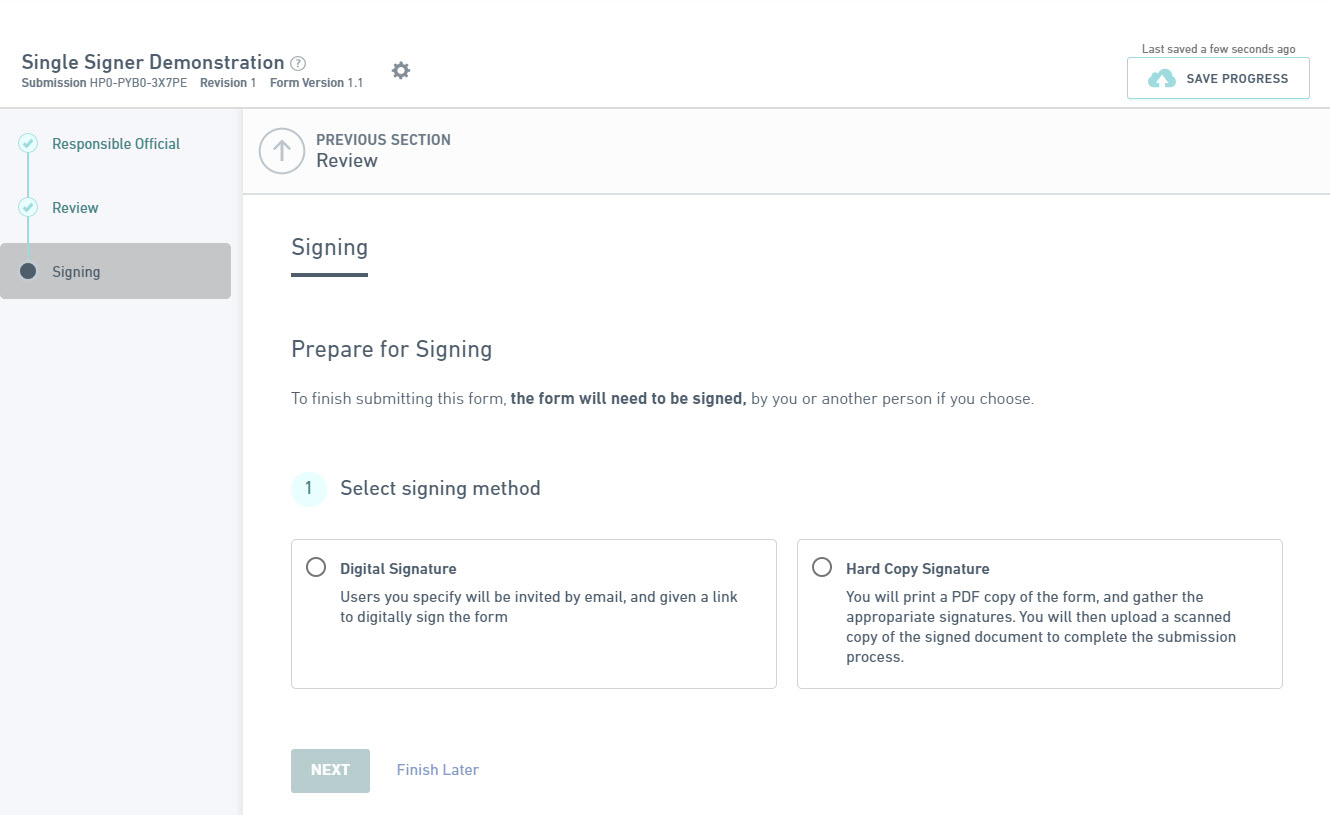The height and width of the screenshot is (815, 1330).
Task: Click the NEXT button
Action: point(330,771)
